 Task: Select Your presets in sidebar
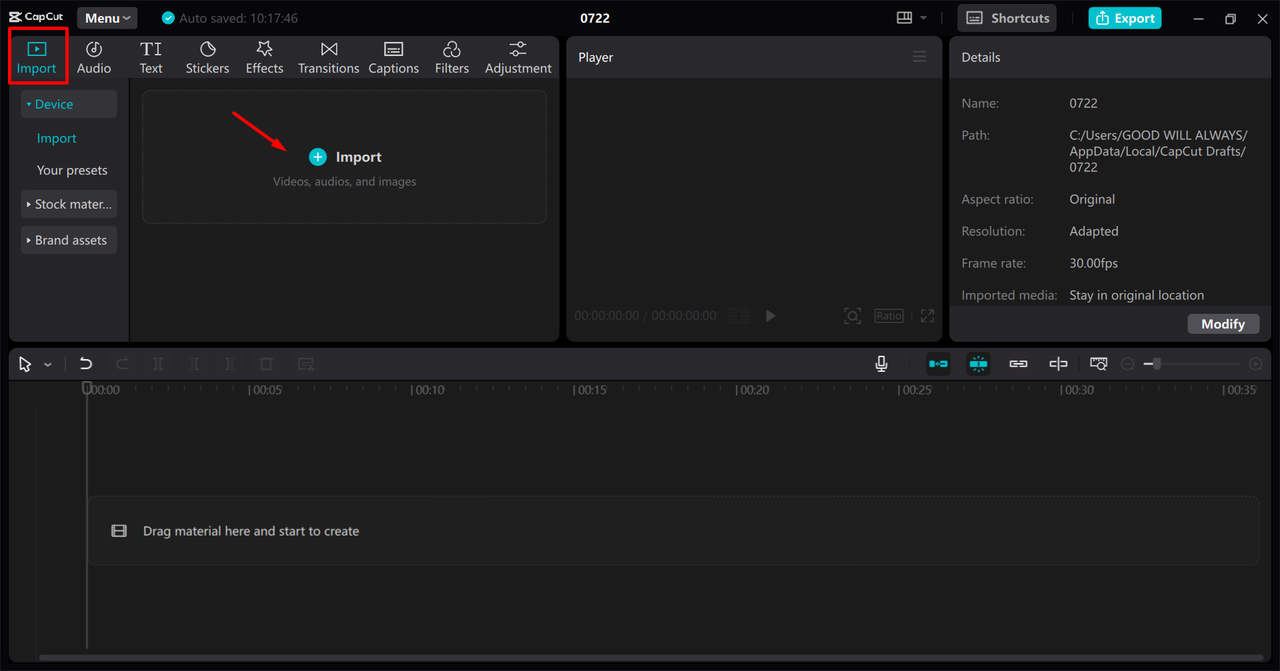pyautogui.click(x=72, y=170)
